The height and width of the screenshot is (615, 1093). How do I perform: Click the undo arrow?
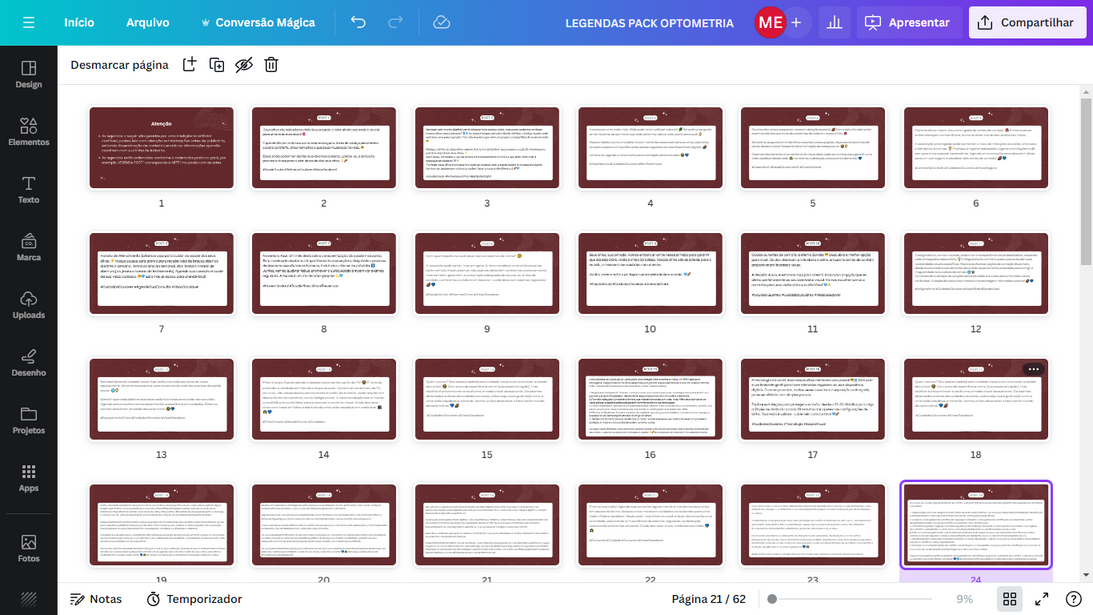(x=358, y=22)
